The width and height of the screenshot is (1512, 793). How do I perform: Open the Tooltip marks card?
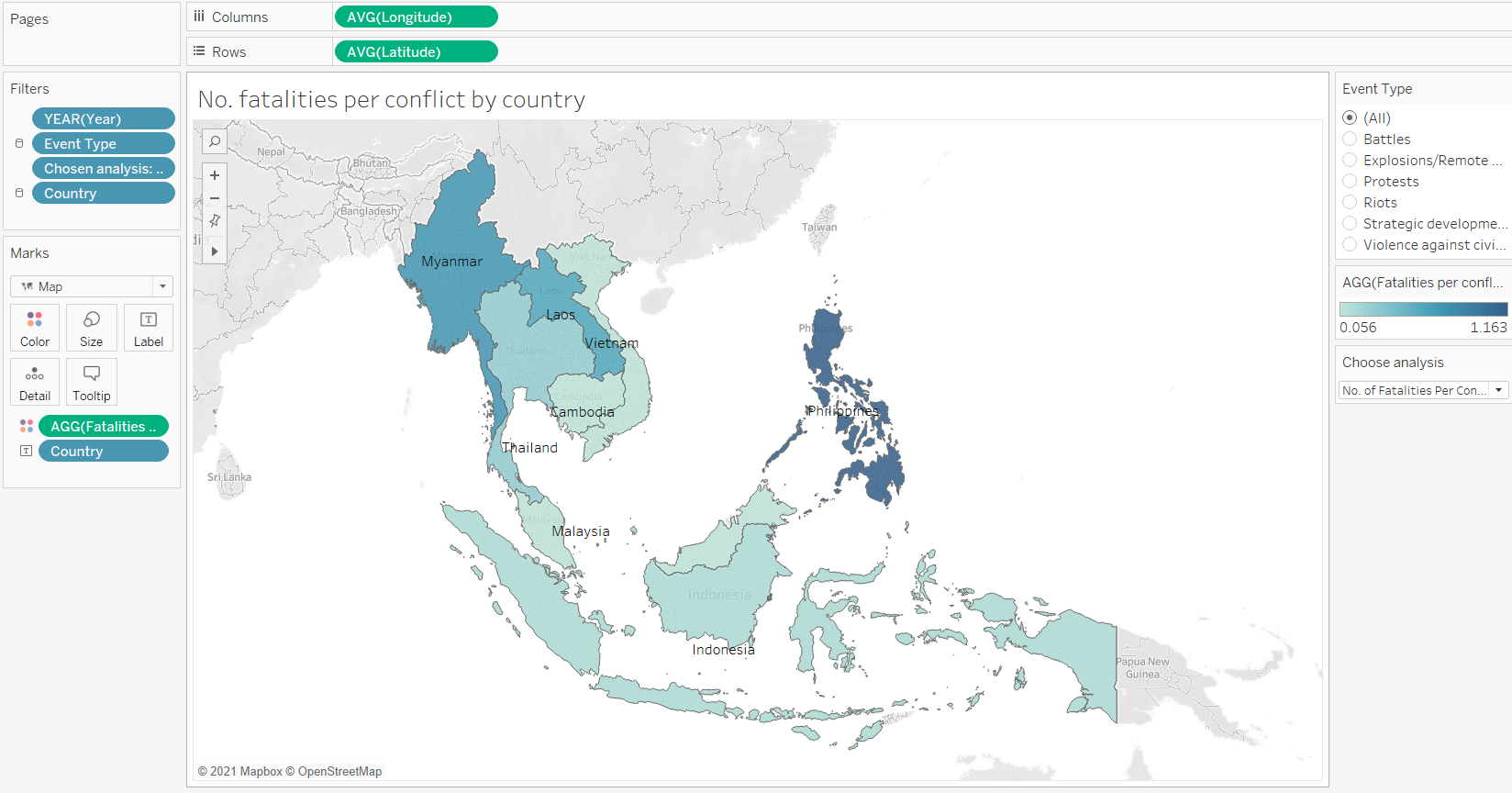pos(92,382)
